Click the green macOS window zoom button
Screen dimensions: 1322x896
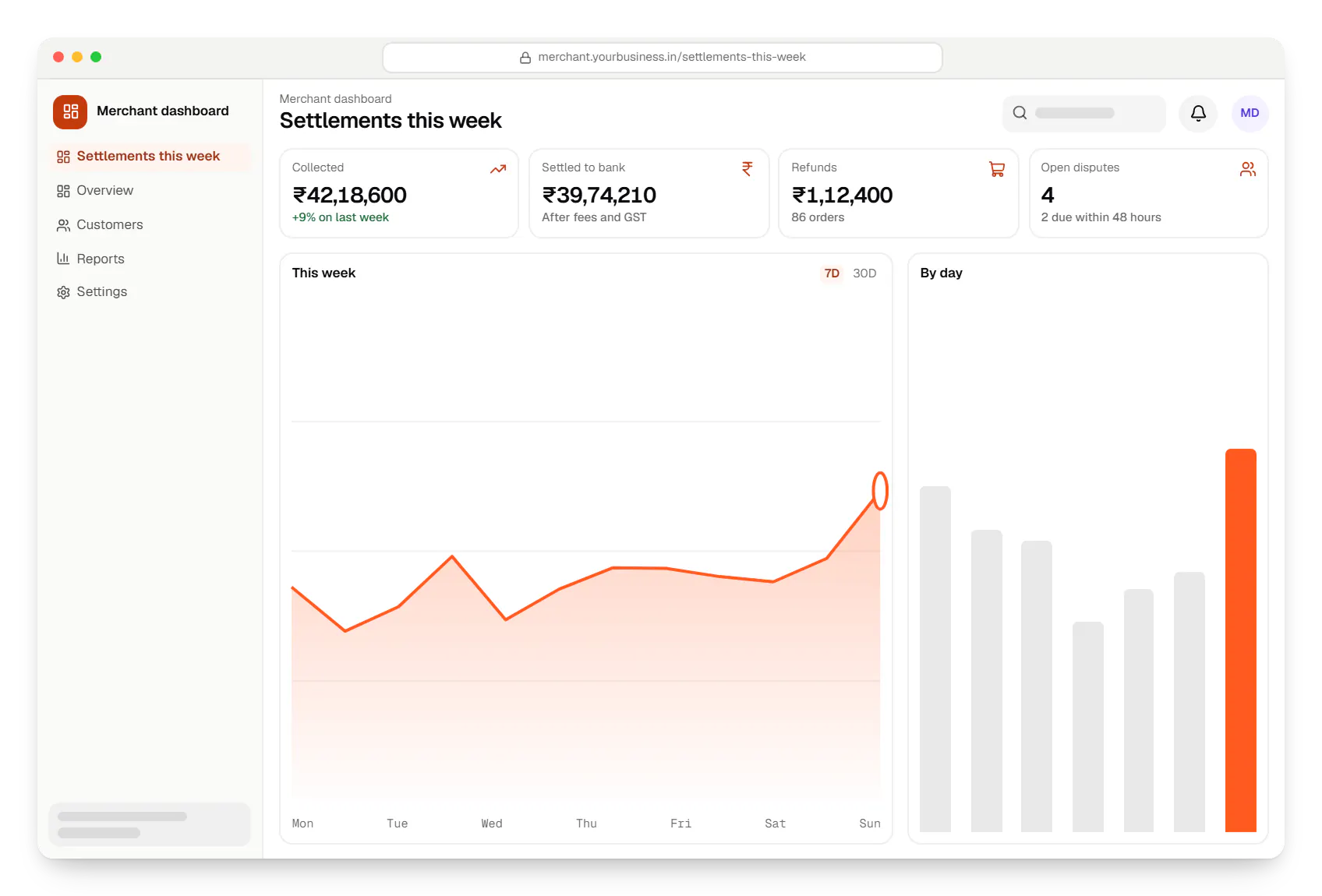96,57
